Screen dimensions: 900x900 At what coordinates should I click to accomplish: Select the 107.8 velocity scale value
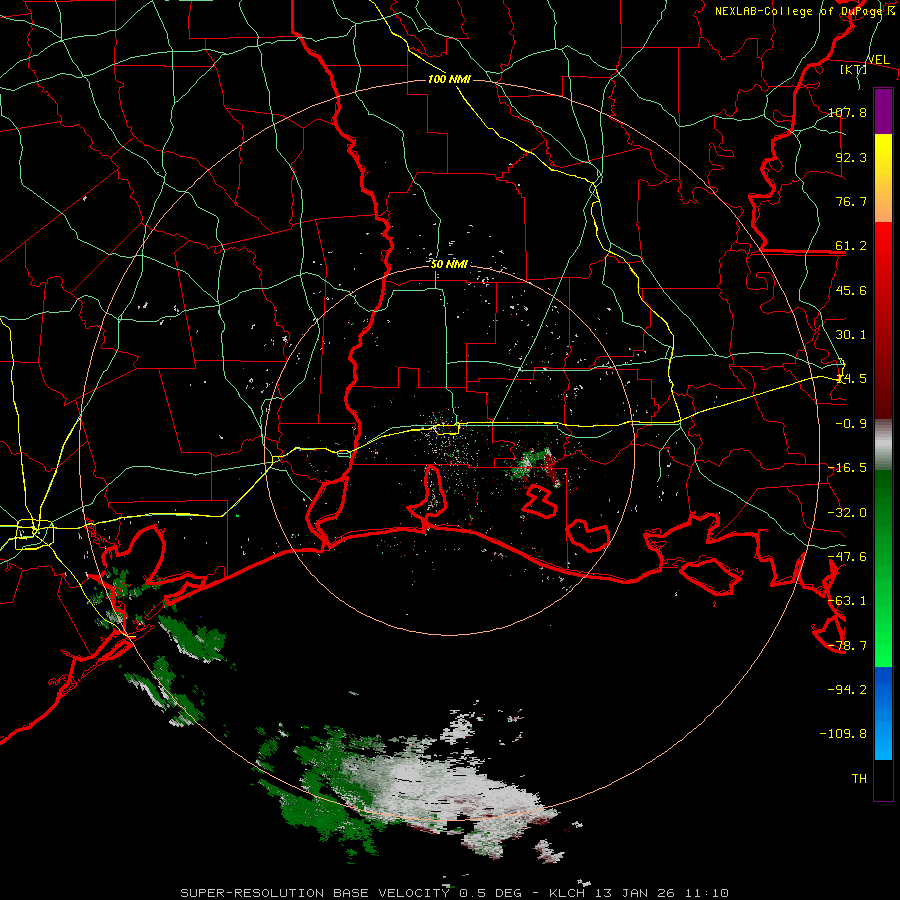pos(847,112)
